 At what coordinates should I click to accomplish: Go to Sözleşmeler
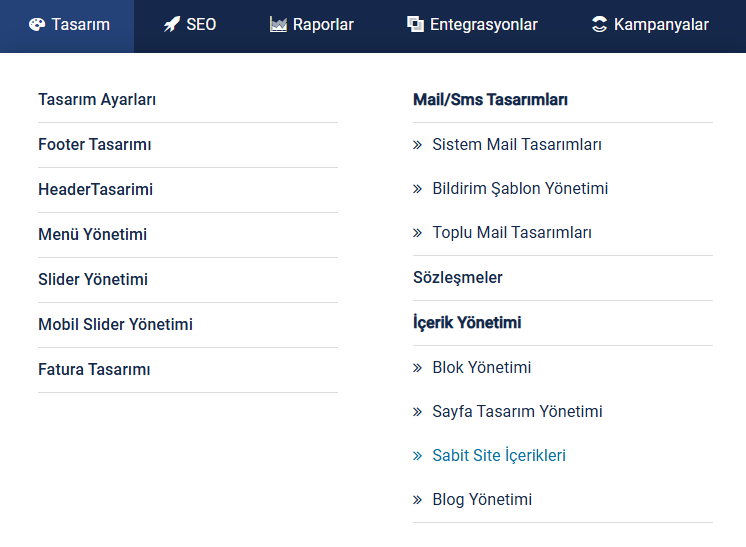point(458,278)
